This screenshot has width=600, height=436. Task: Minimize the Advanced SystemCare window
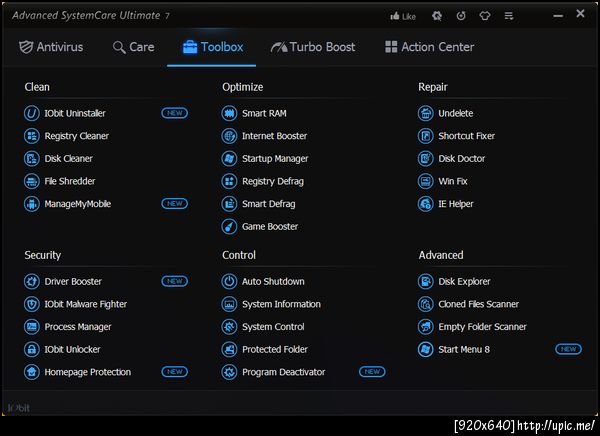(x=558, y=16)
